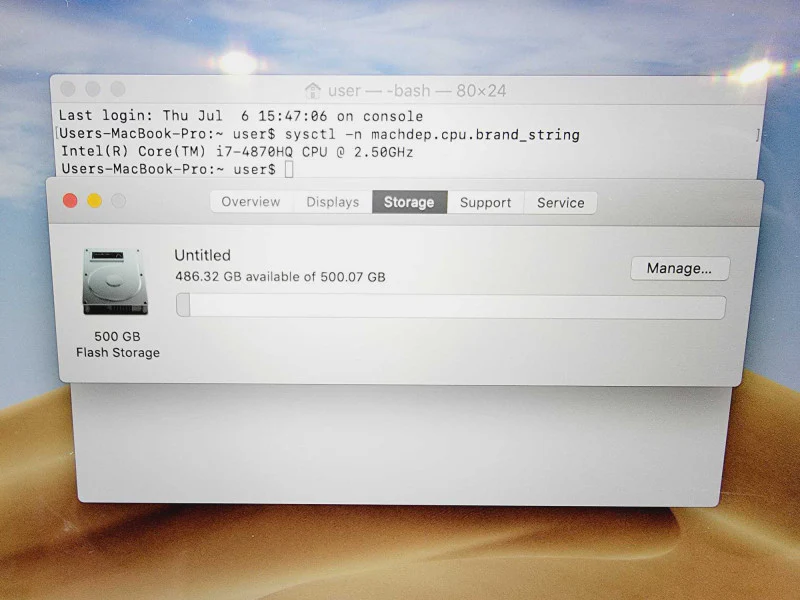Click the Terminal cursor at the empty prompt
This screenshot has width=800, height=600.
click(289, 169)
